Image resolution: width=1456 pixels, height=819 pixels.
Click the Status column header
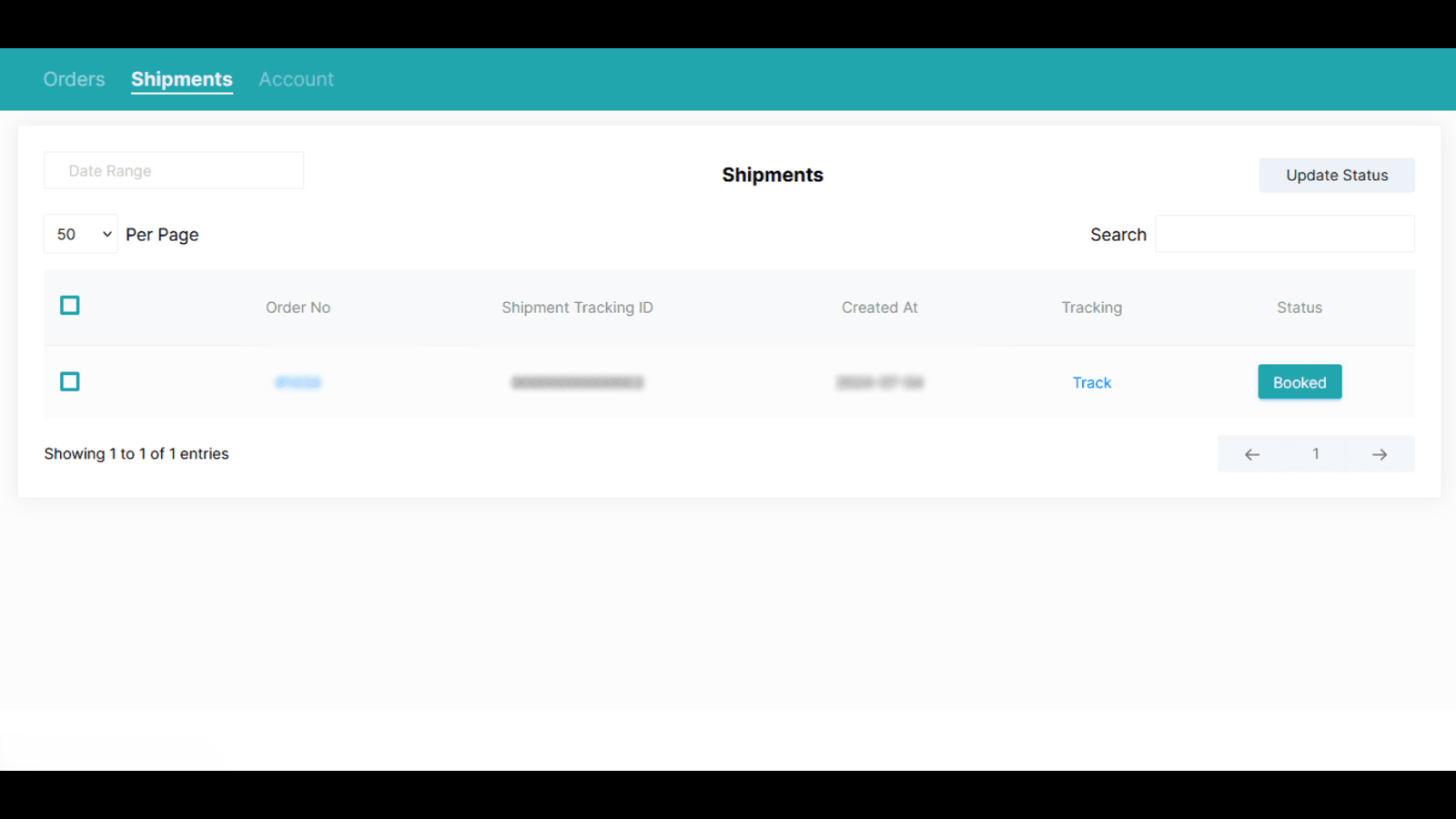tap(1299, 308)
